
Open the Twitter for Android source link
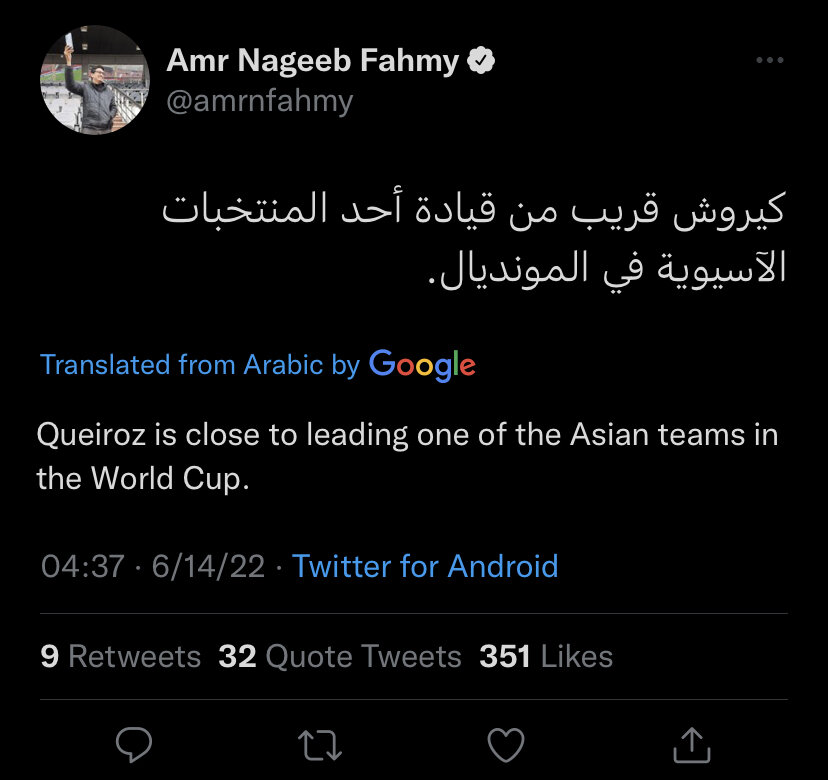425,567
